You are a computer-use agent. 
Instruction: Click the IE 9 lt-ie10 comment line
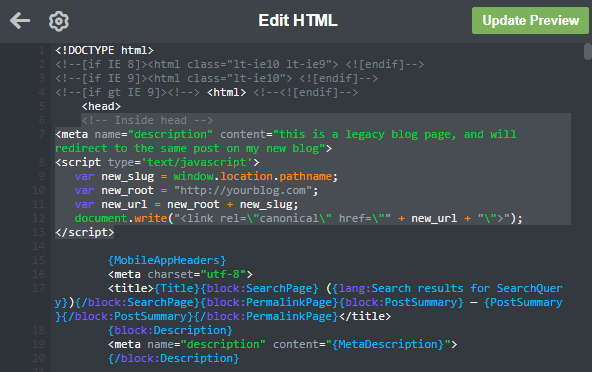pyautogui.click(x=216, y=79)
